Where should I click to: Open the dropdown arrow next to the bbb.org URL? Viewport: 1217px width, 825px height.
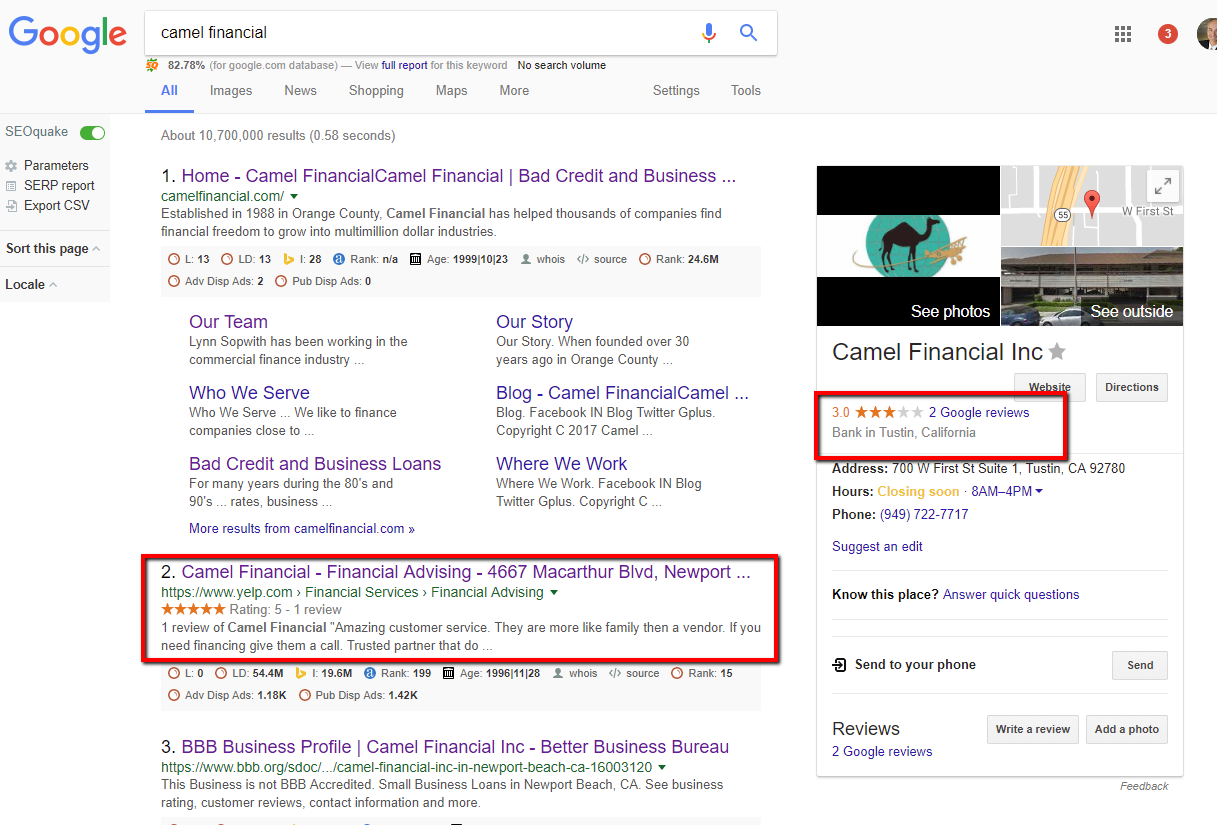point(663,767)
